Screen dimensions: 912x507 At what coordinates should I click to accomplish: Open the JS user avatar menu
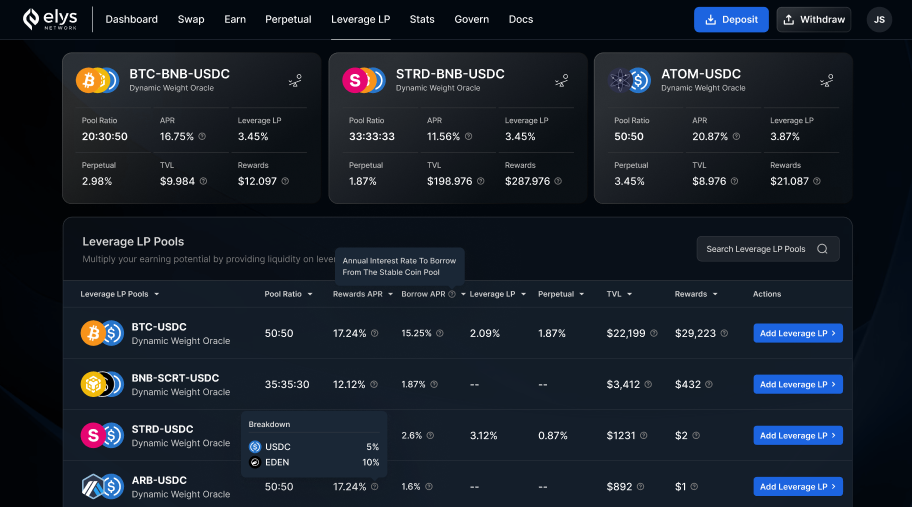(879, 20)
